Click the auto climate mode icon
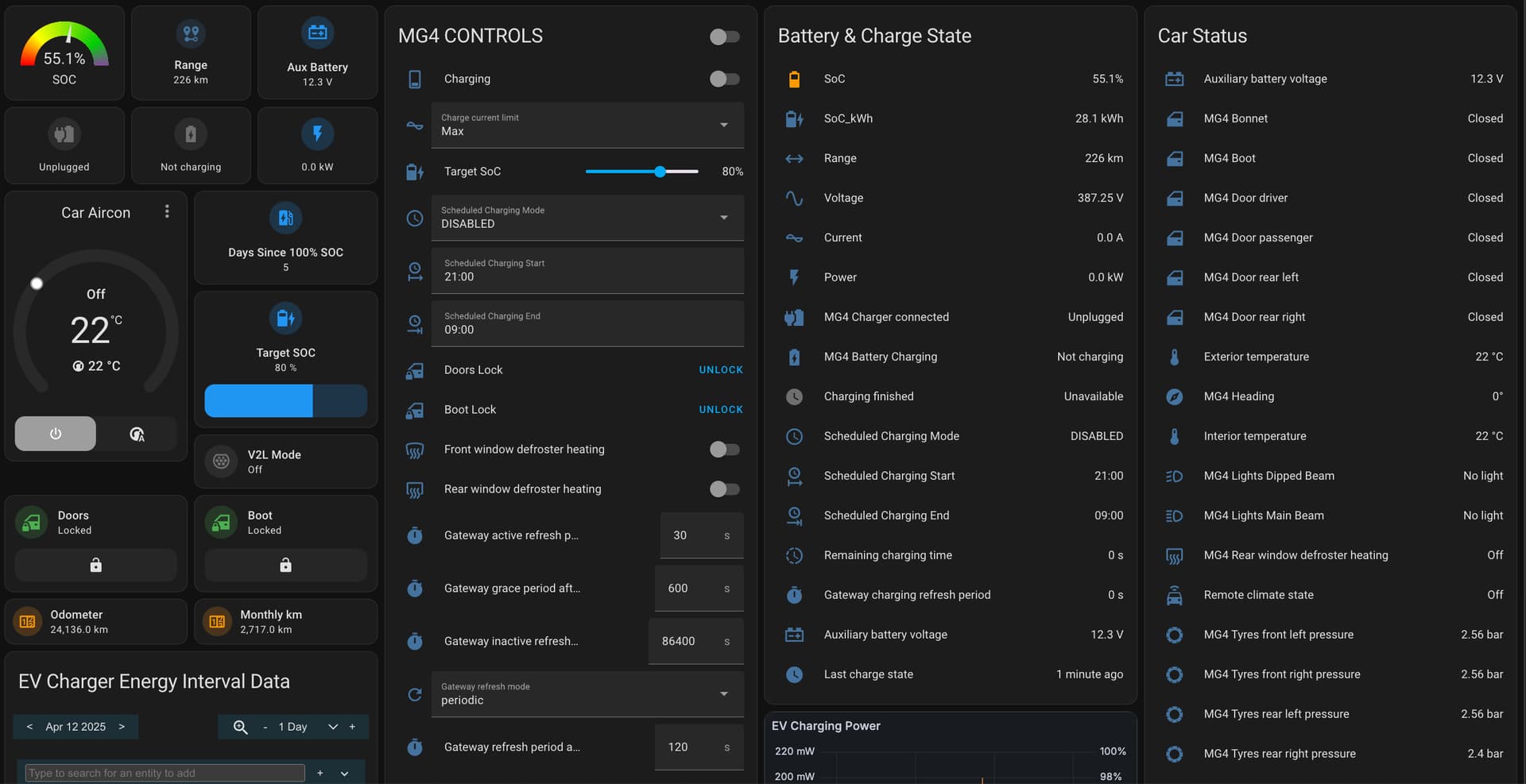1526x784 pixels. [137, 434]
